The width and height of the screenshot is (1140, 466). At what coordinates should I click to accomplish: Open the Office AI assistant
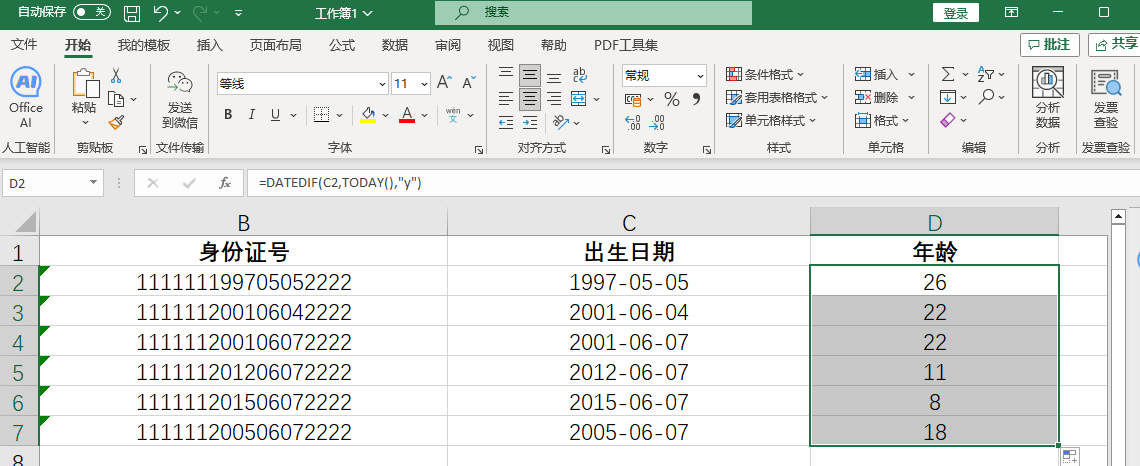pos(26,99)
